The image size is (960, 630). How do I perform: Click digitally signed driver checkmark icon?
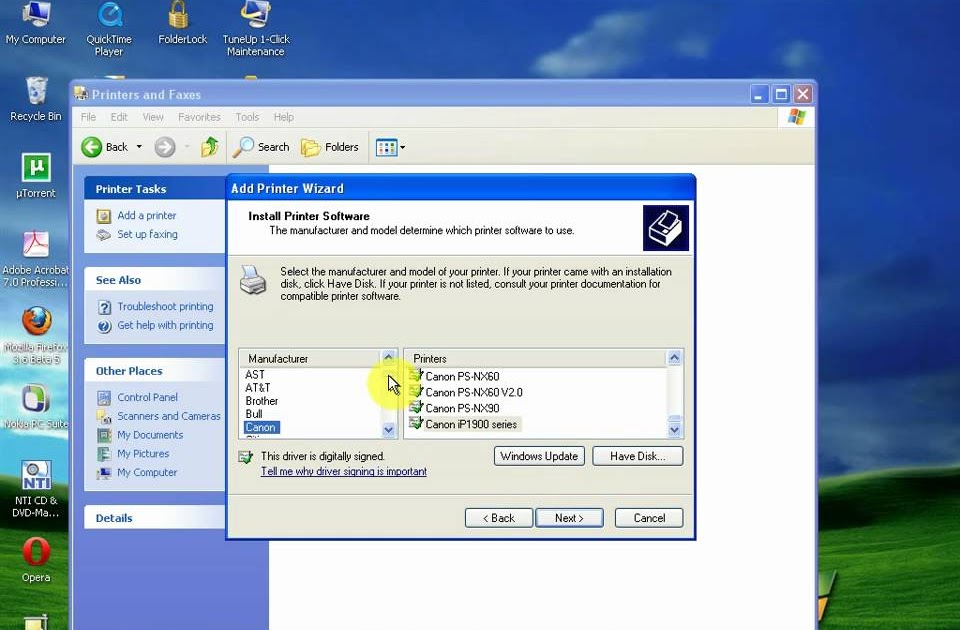(246, 457)
